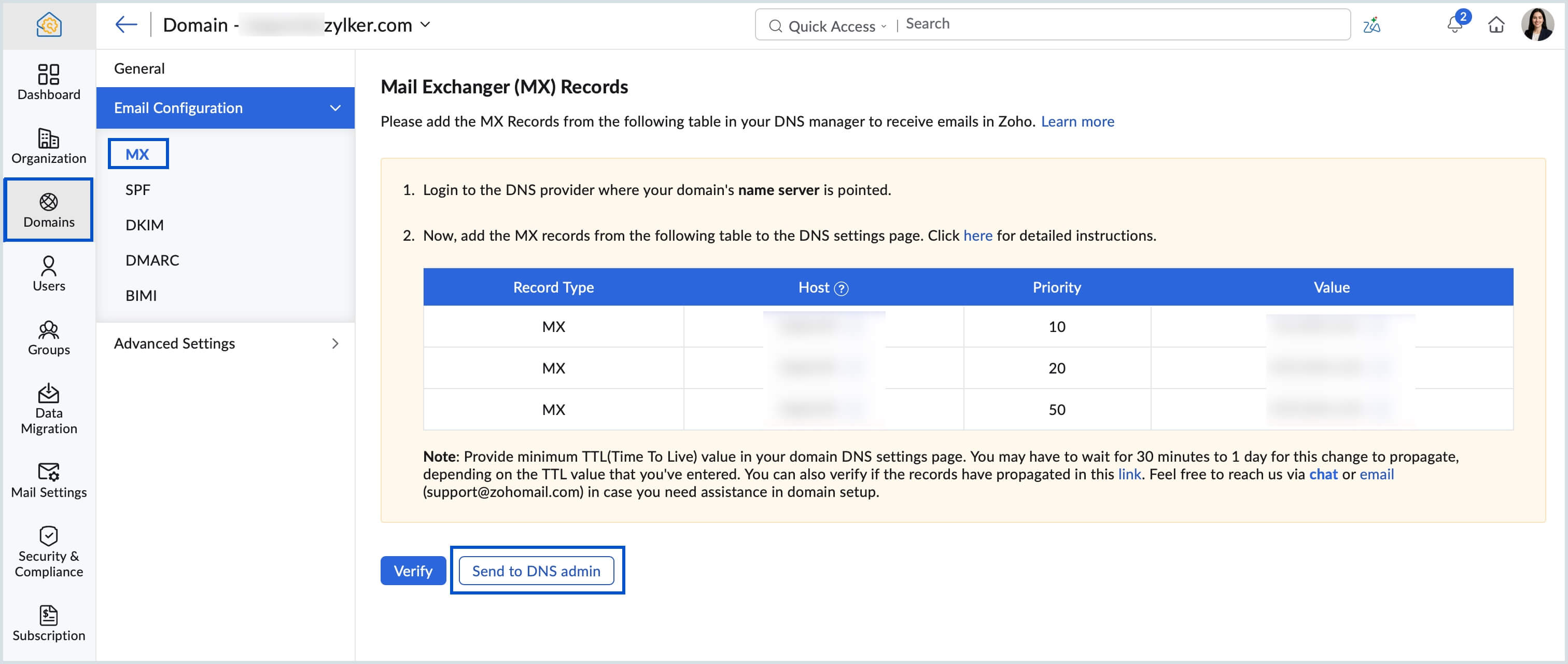Click the 'here' detailed instructions link
The image size is (1568, 664).
(977, 235)
